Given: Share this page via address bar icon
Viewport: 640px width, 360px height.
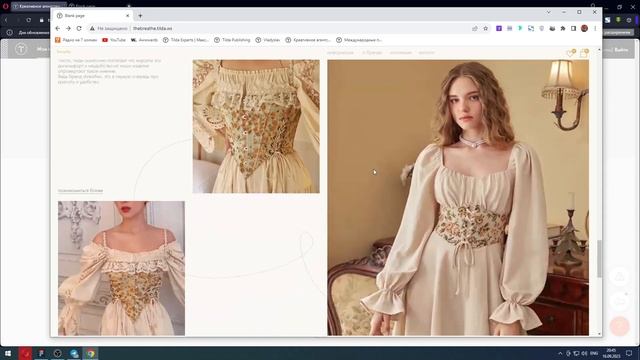Looking at the screenshot, I should 475,29.
